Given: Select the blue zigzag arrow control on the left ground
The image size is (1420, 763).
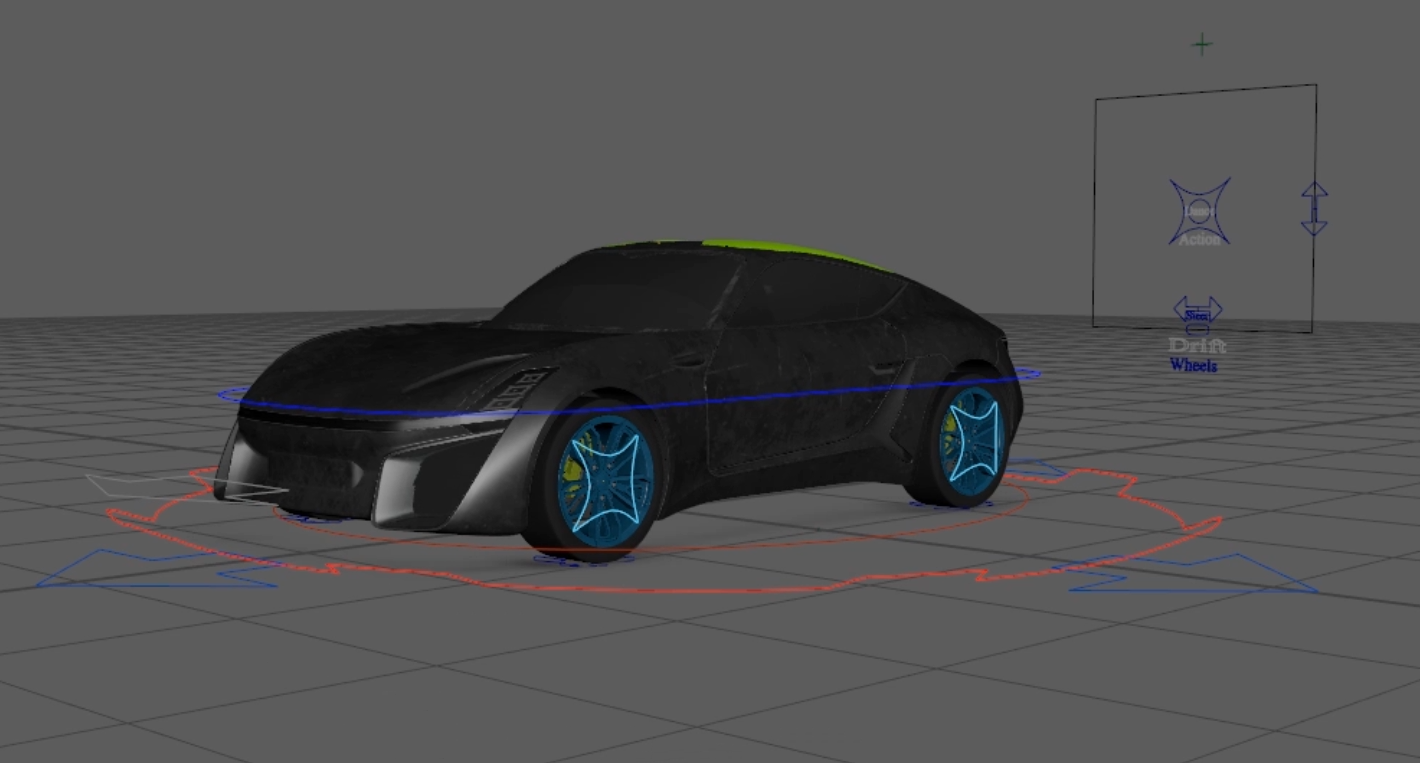Looking at the screenshot, I should click(x=120, y=570).
